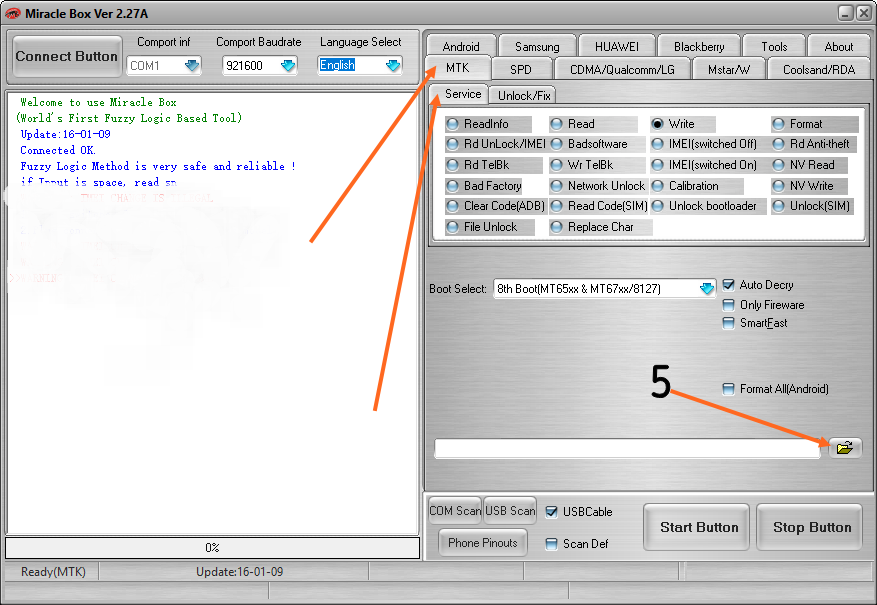
Task: Switch to the Android tab
Action: click(461, 46)
